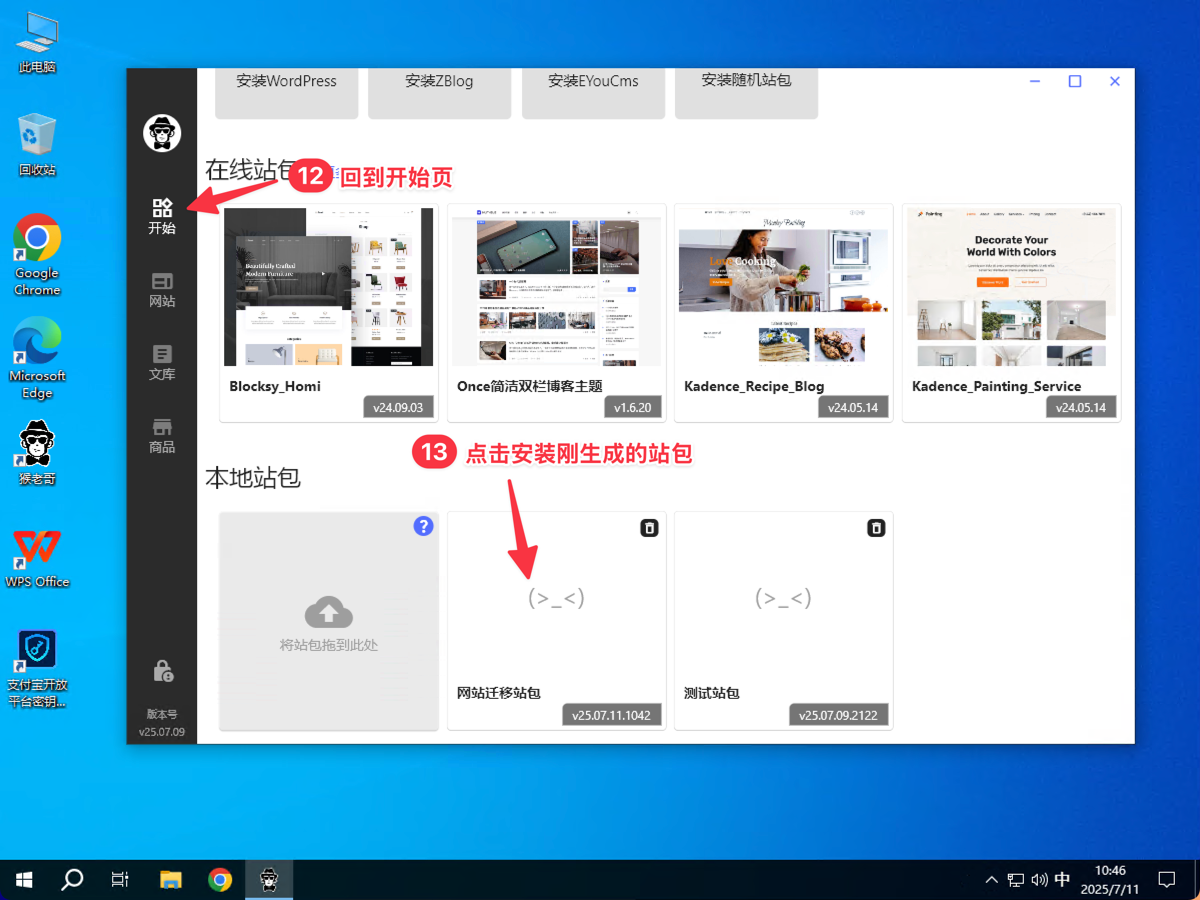
Task: Select the 此电脑 desktop icon
Action: point(37,43)
